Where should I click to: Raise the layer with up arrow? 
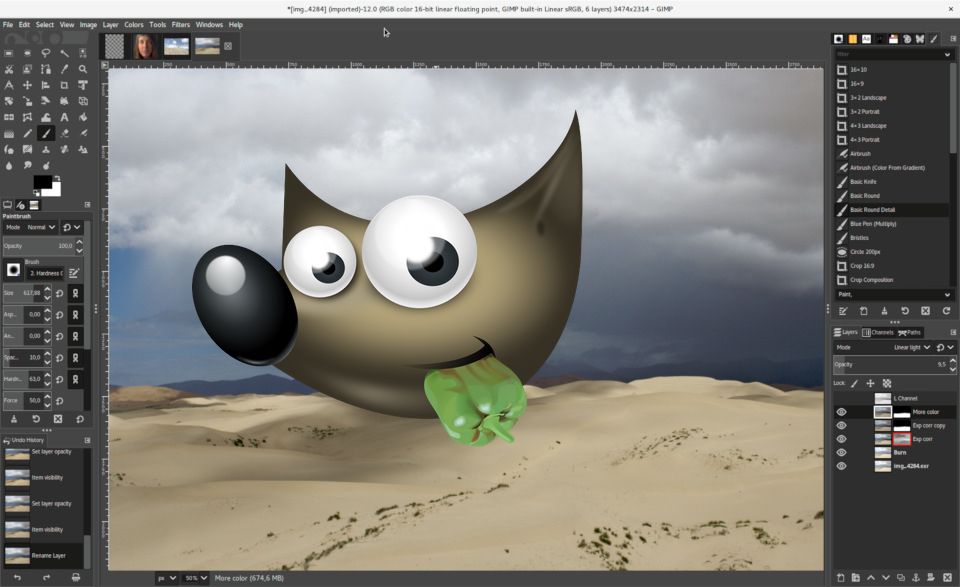pyautogui.click(x=871, y=577)
